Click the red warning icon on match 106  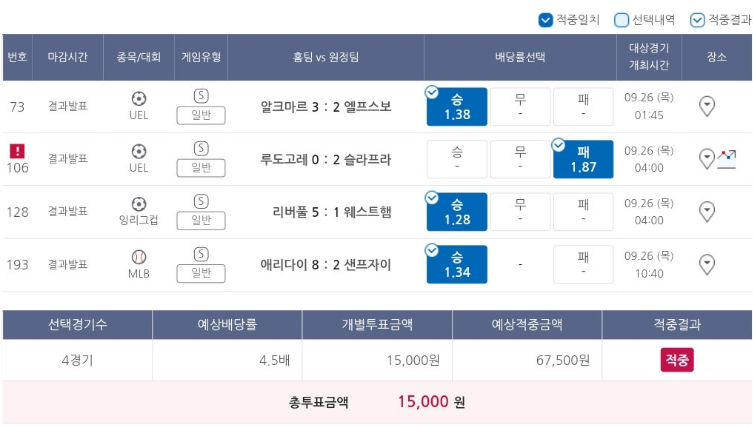coord(17,151)
